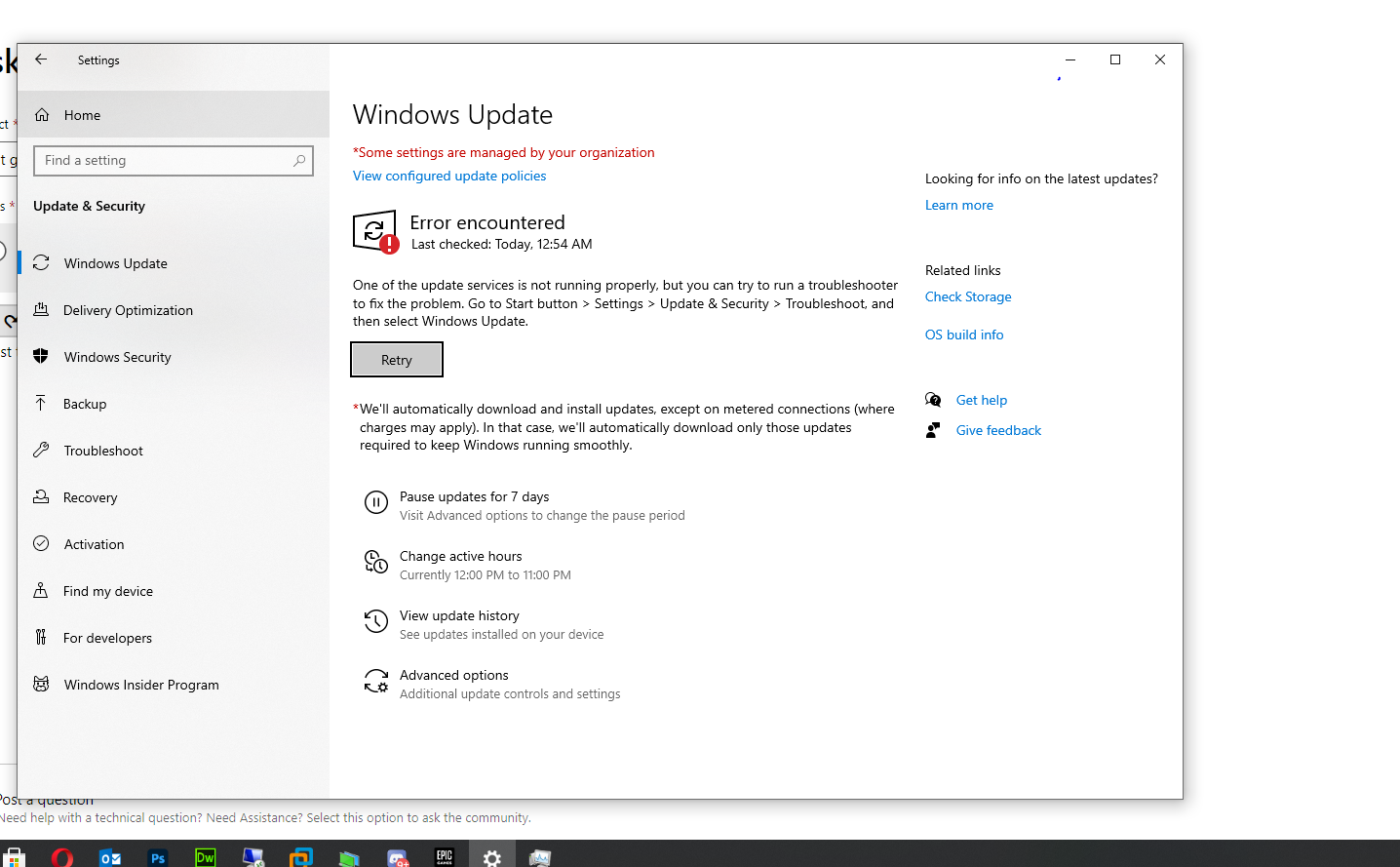Click the Home house icon
The image size is (1400, 867).
click(x=42, y=115)
